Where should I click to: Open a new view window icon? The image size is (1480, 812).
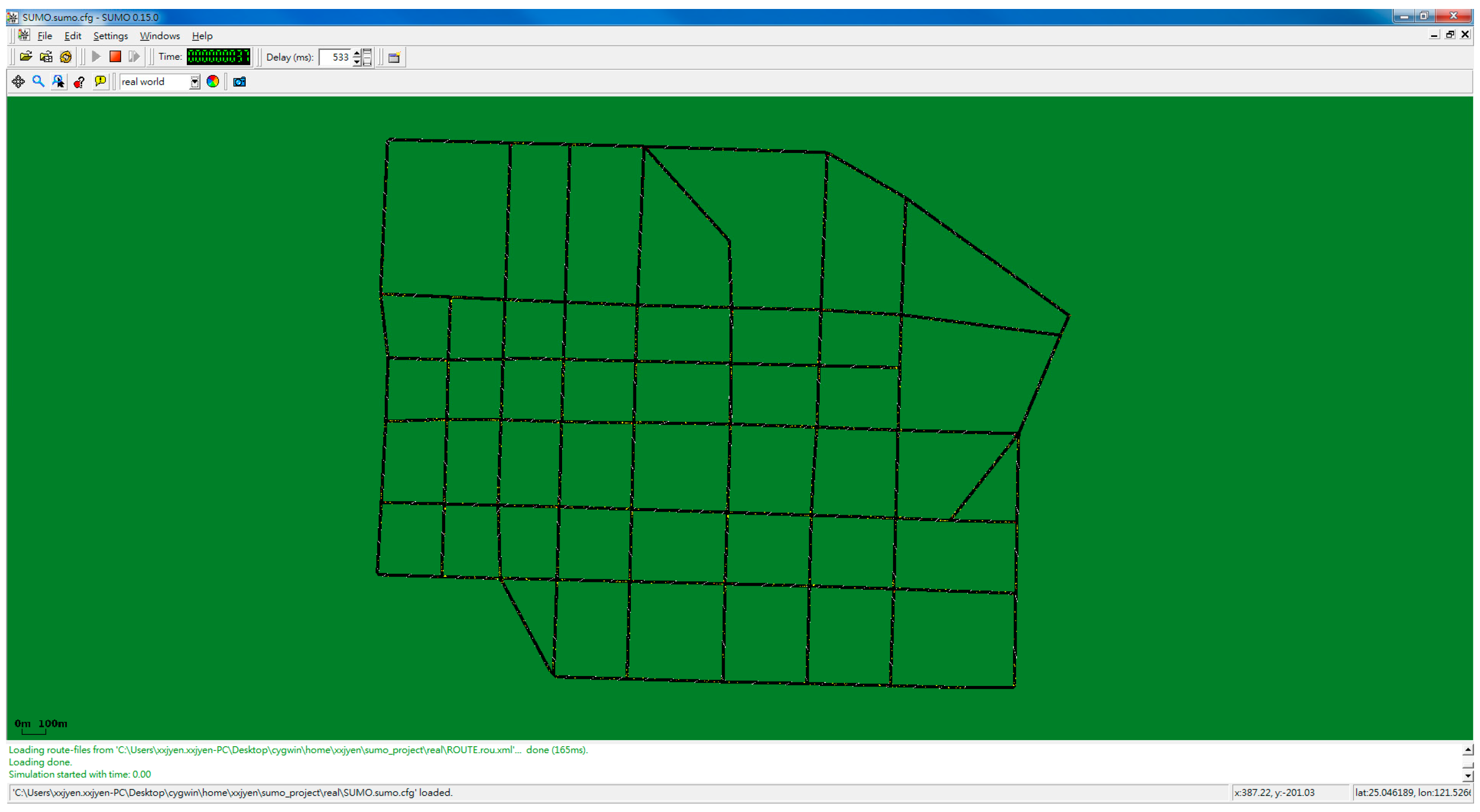pyautogui.click(x=394, y=57)
